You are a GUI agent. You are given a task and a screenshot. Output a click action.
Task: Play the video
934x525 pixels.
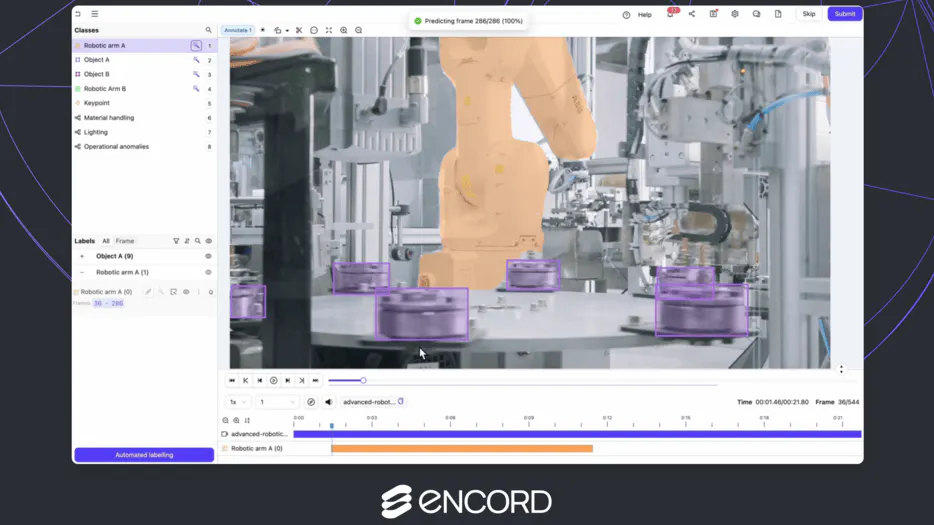(x=273, y=380)
